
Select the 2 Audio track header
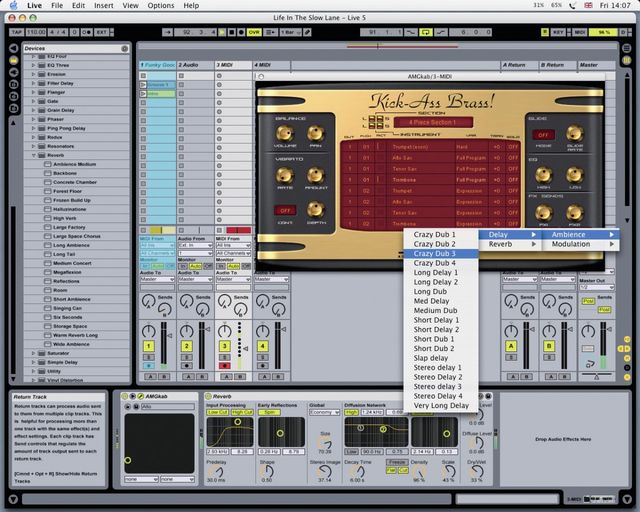(x=196, y=65)
